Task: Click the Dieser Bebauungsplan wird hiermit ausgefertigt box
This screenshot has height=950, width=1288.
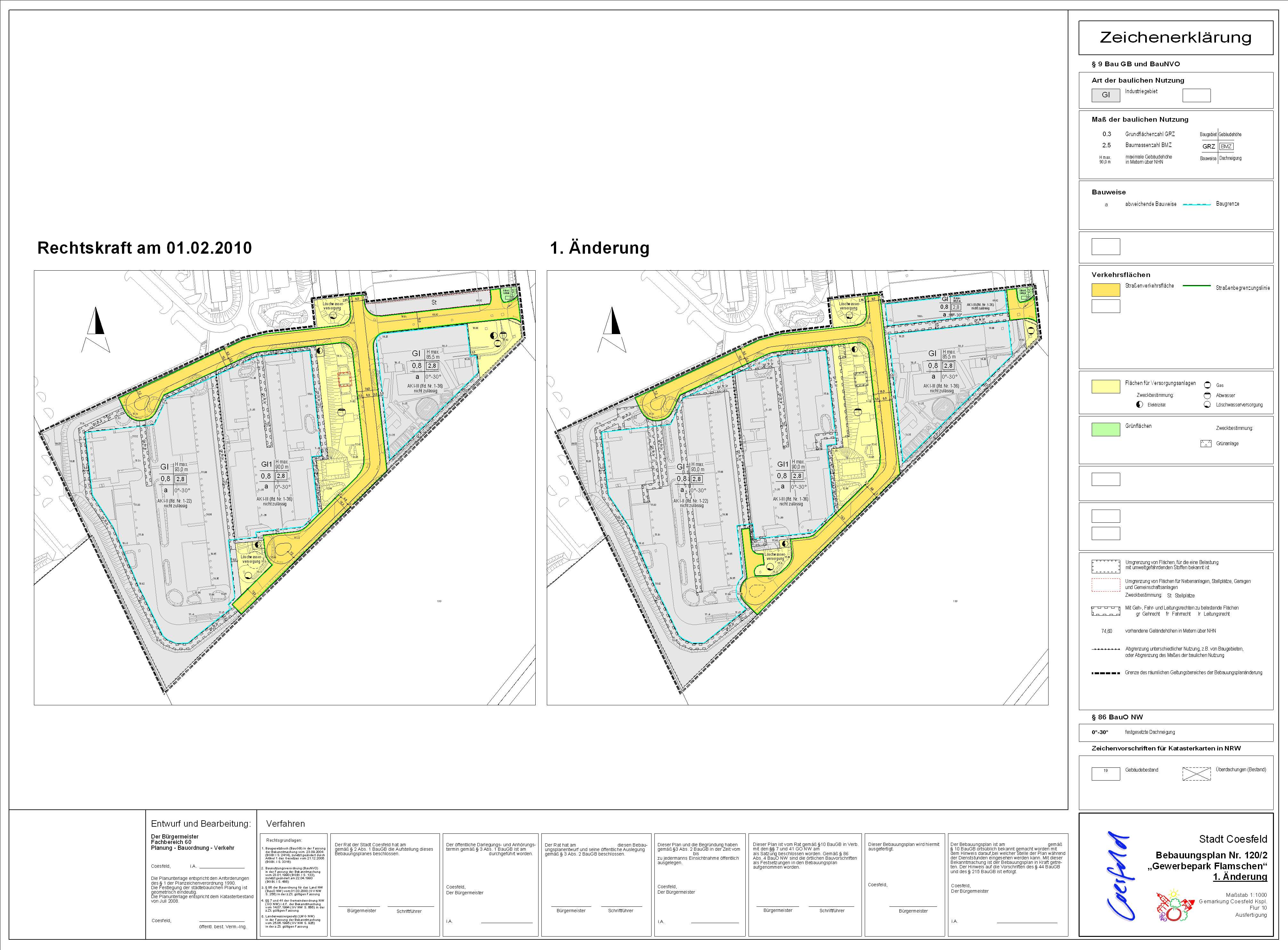Action: click(x=905, y=884)
